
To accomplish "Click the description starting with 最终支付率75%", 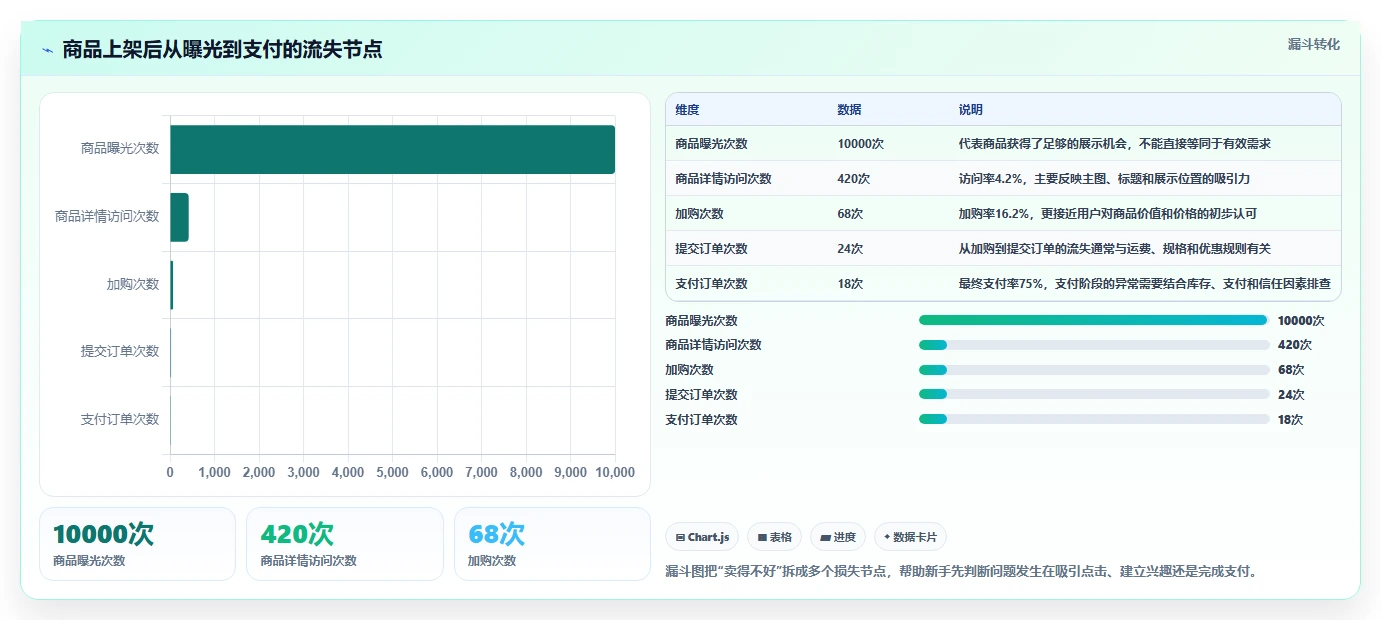I will 1144,284.
